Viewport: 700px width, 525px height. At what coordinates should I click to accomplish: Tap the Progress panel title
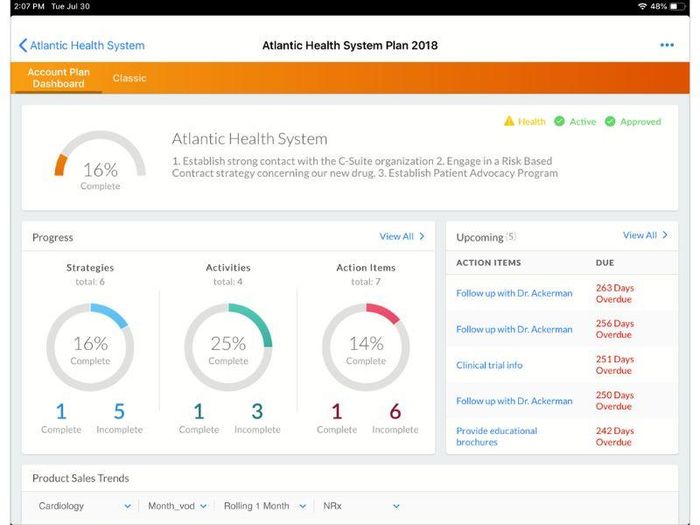pyautogui.click(x=53, y=238)
